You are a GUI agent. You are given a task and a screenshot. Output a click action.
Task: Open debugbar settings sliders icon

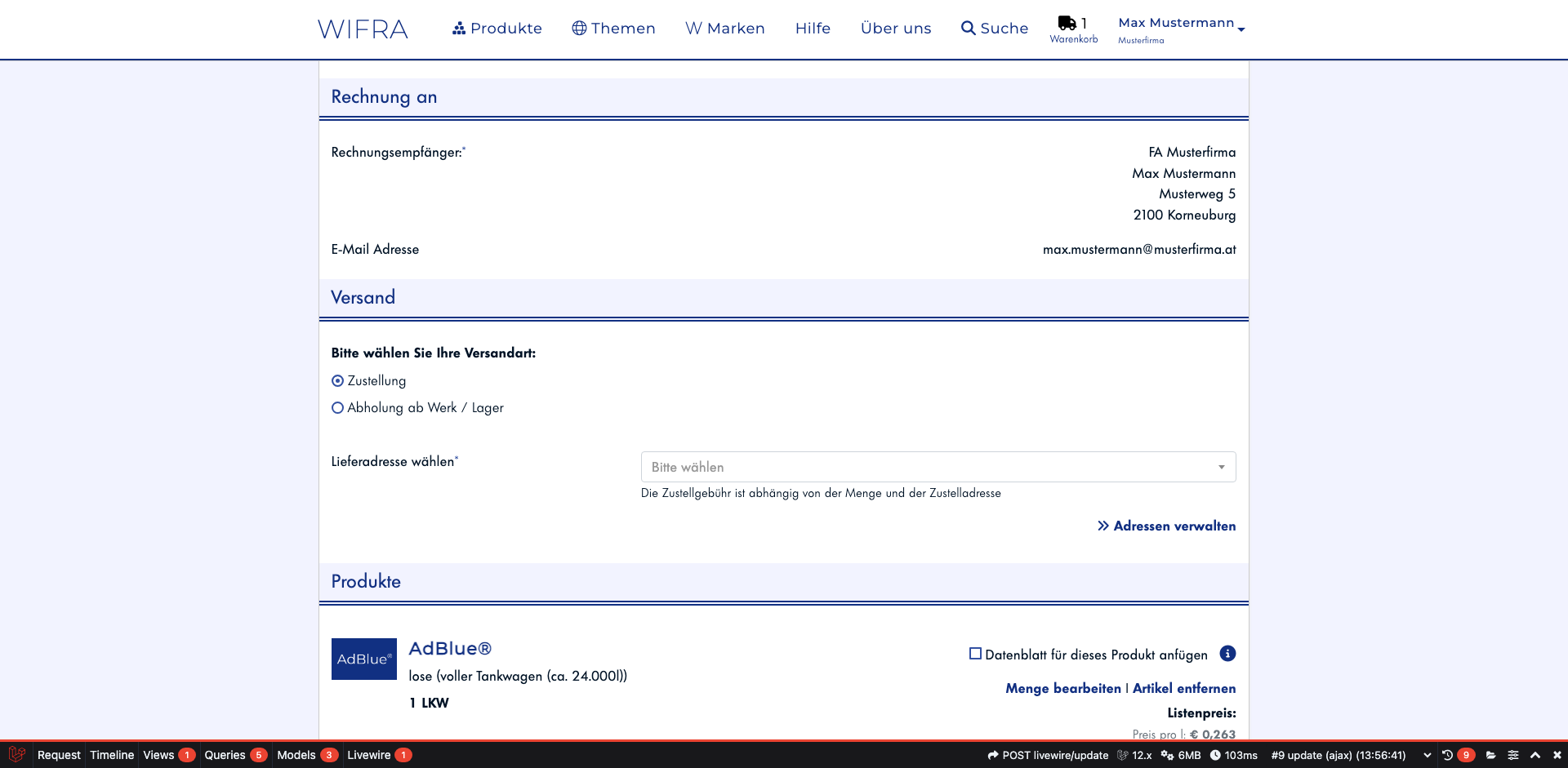[1512, 755]
